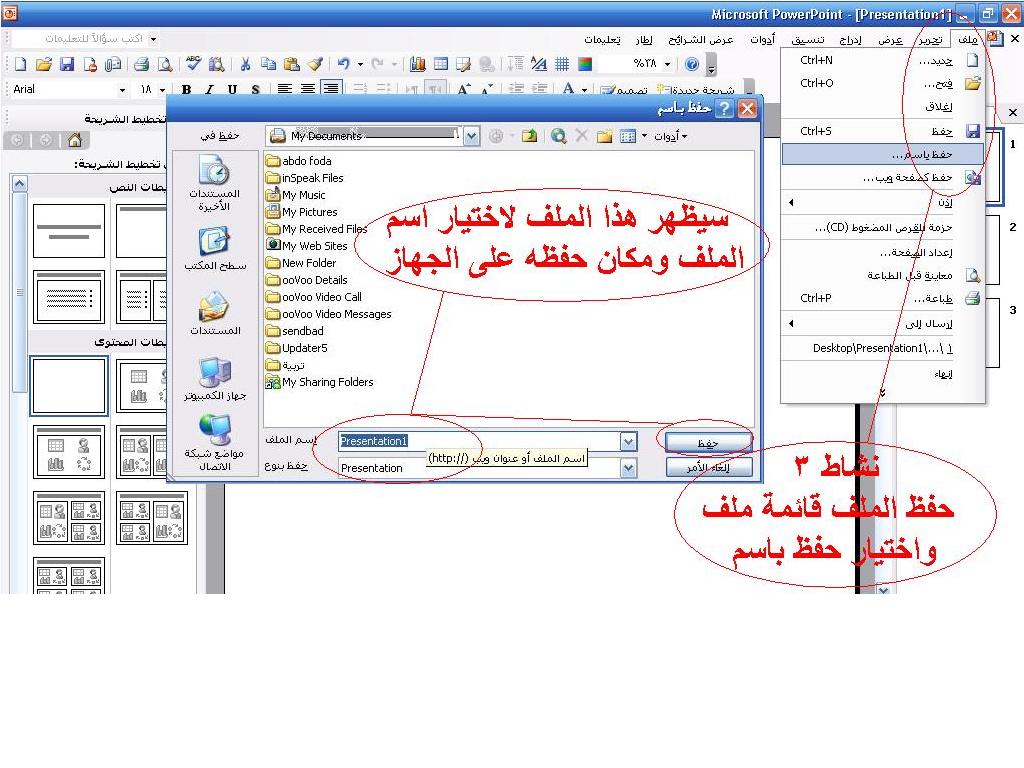
Task: Open سطح المكتب (Desktop) place in the dialog
Action: [215, 249]
